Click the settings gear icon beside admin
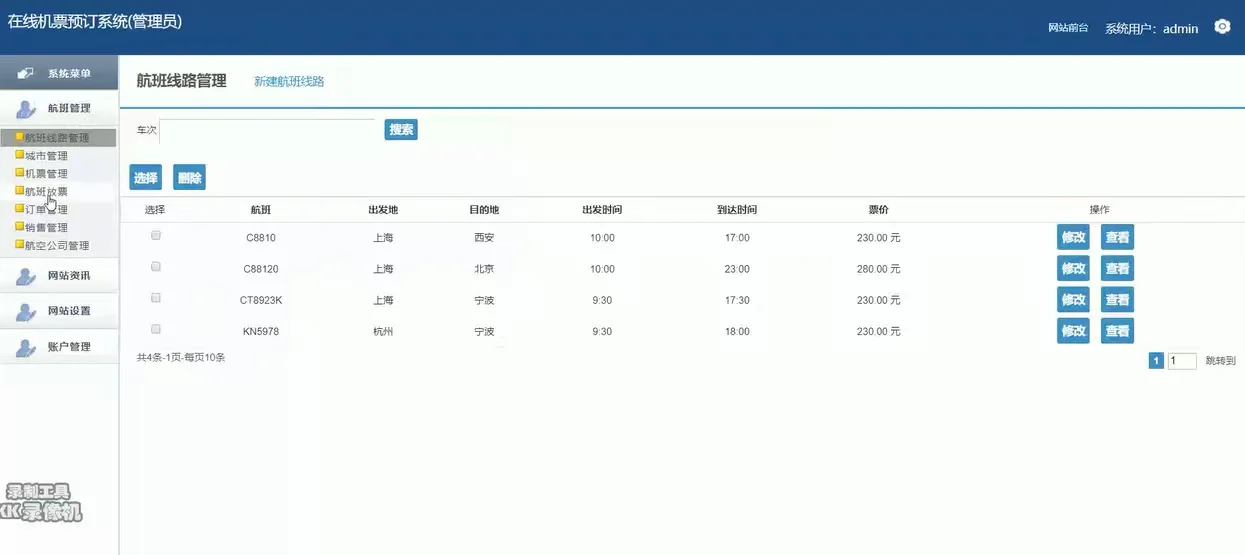This screenshot has width=1245, height=555. click(x=1222, y=27)
